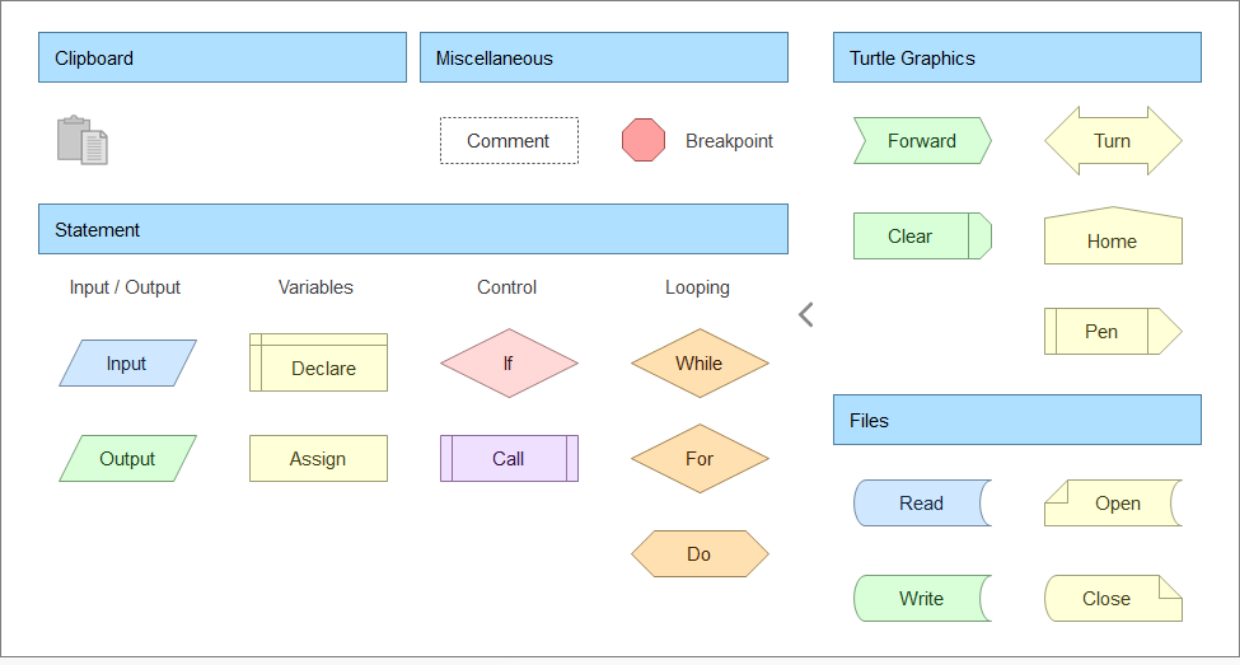
Task: Select the Forward turtle shape
Action: pos(922,141)
